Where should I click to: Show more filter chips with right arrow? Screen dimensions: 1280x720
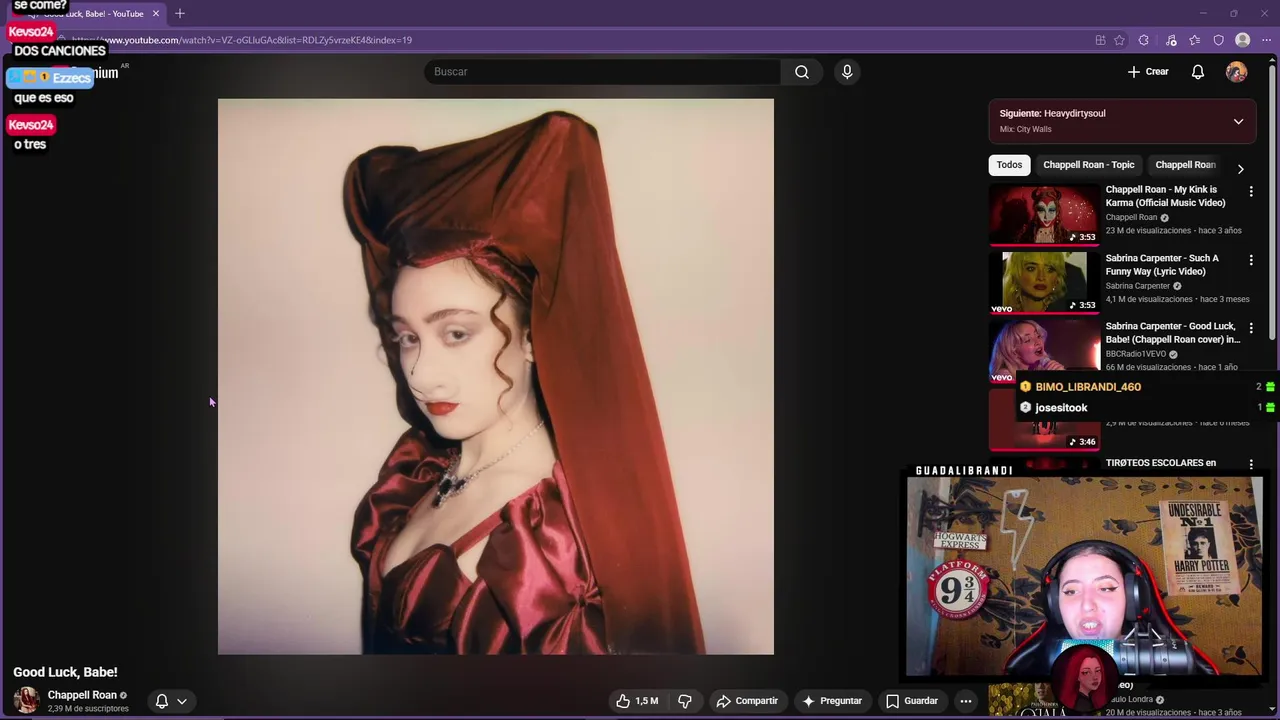(x=1240, y=169)
